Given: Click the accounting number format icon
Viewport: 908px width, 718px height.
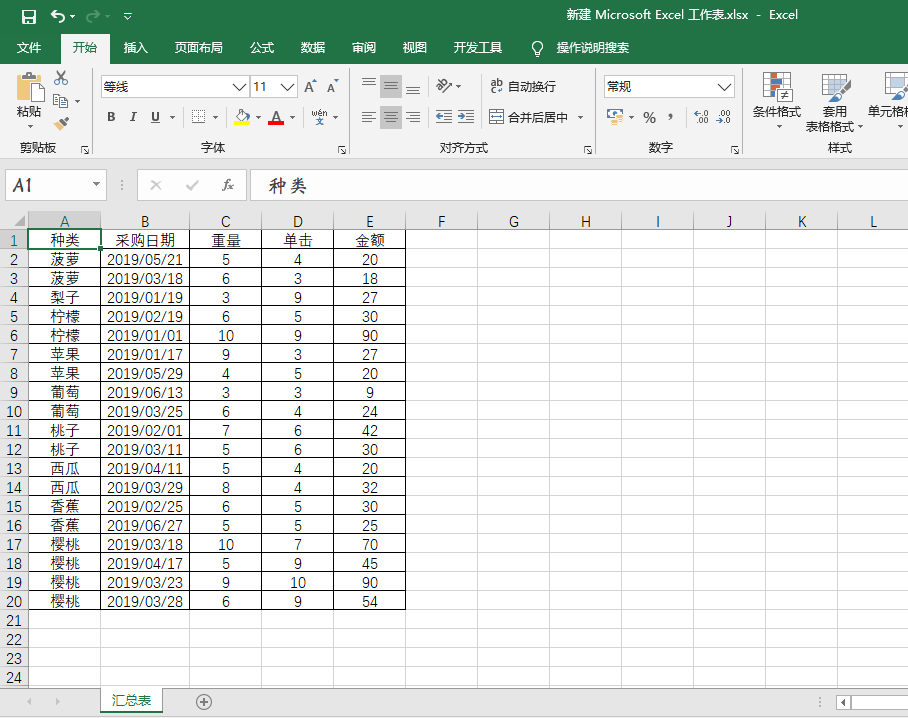Looking at the screenshot, I should (x=615, y=116).
